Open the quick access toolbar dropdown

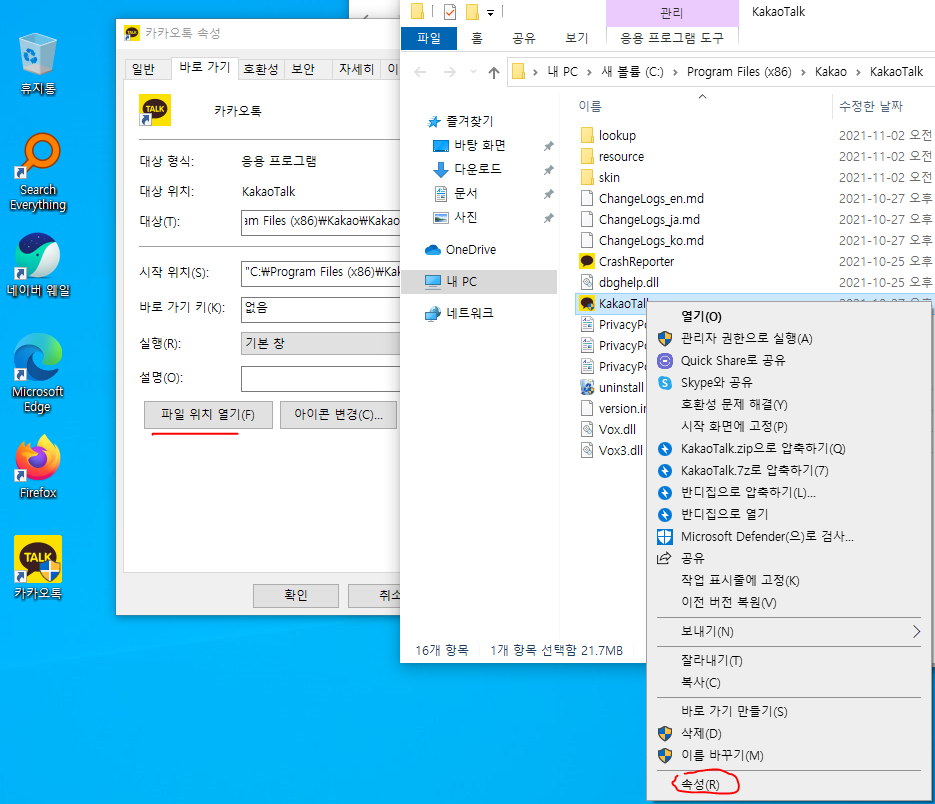point(490,12)
